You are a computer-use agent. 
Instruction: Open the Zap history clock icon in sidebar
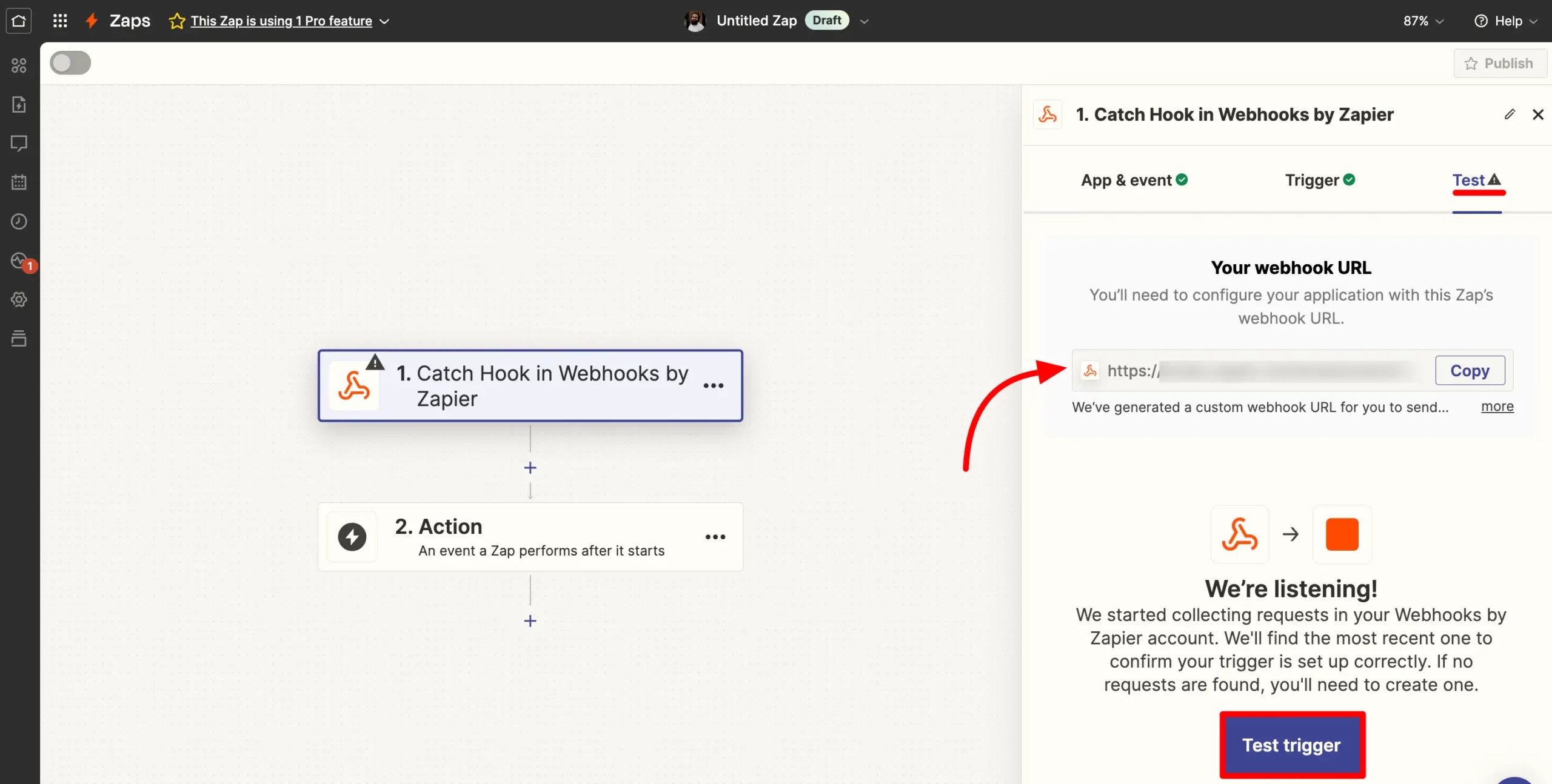(19, 222)
